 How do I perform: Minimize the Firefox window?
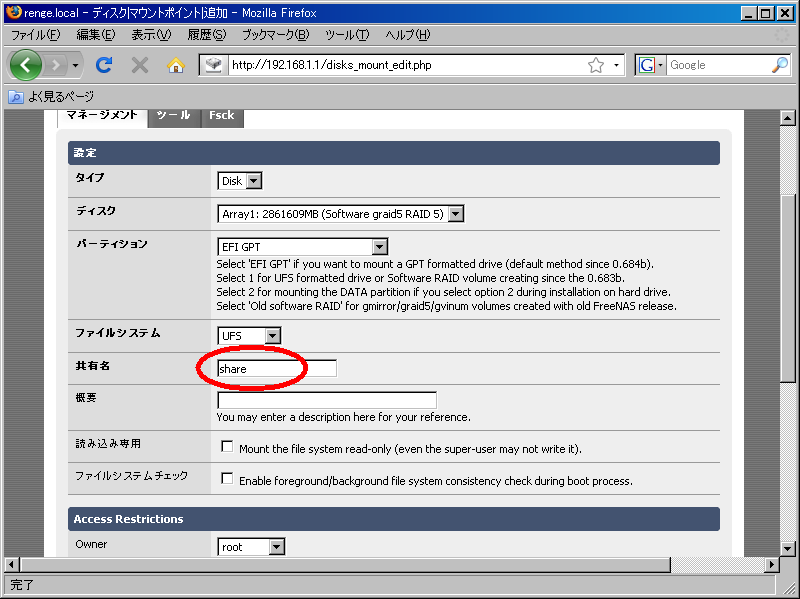tap(748, 13)
